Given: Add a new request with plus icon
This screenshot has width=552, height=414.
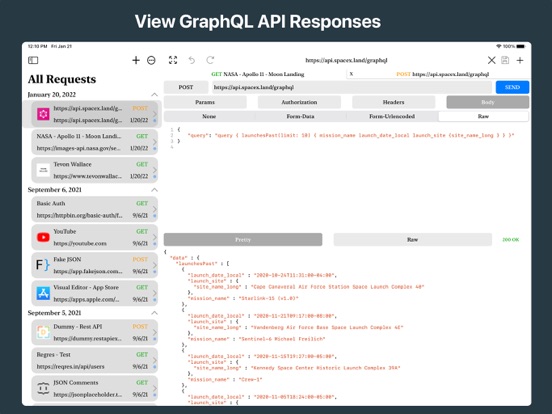Looking at the screenshot, I should [x=136, y=60].
